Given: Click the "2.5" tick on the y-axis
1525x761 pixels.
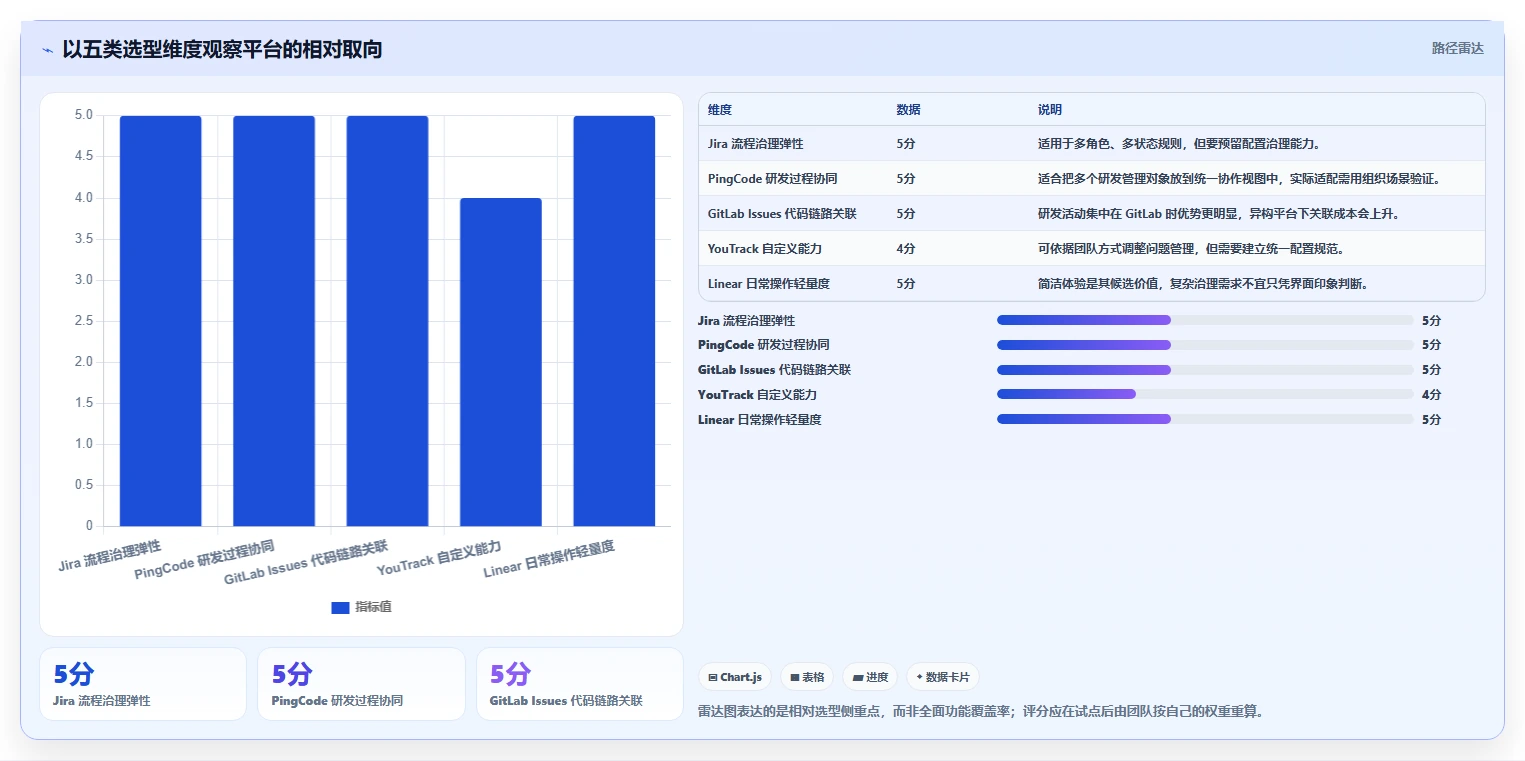Looking at the screenshot, I should [83, 321].
